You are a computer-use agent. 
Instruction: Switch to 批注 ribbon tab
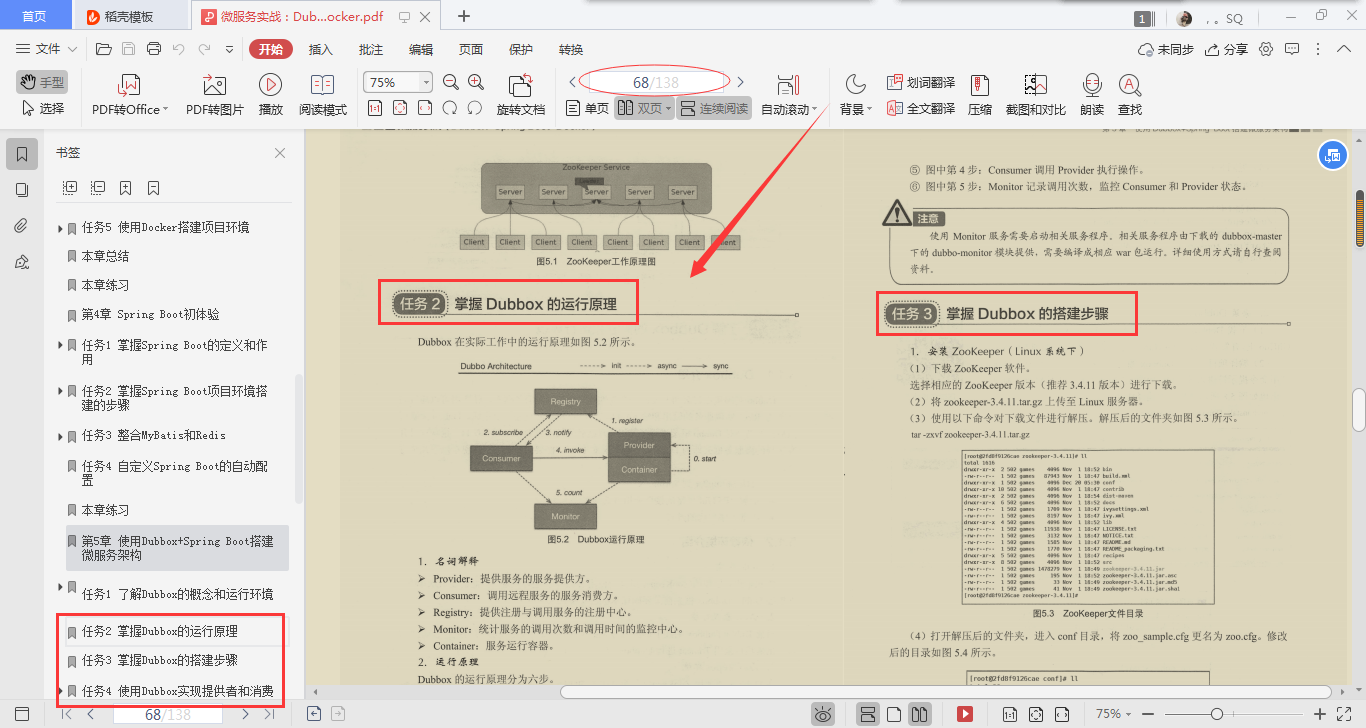pyautogui.click(x=371, y=49)
